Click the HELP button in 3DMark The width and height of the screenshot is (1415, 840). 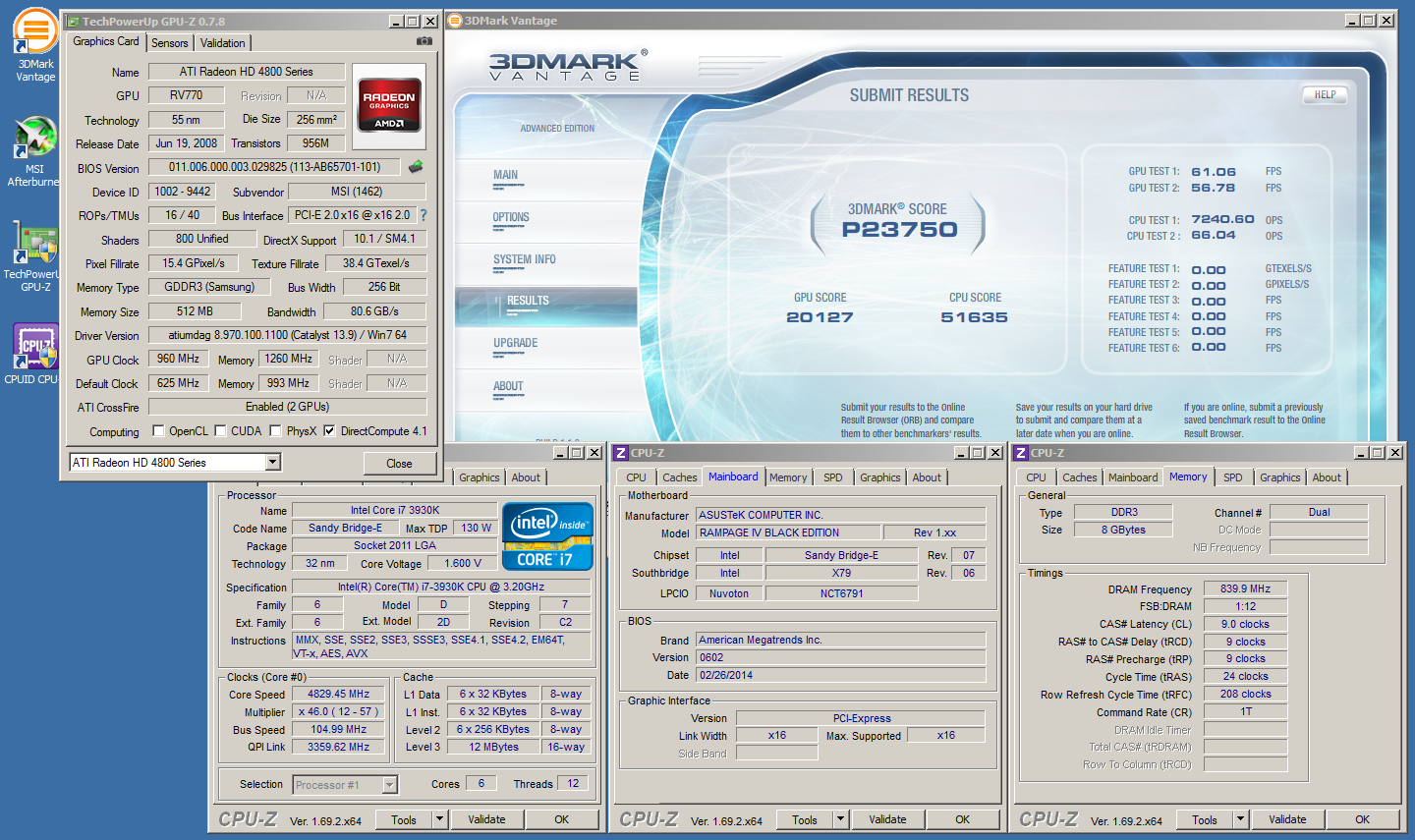[1325, 95]
